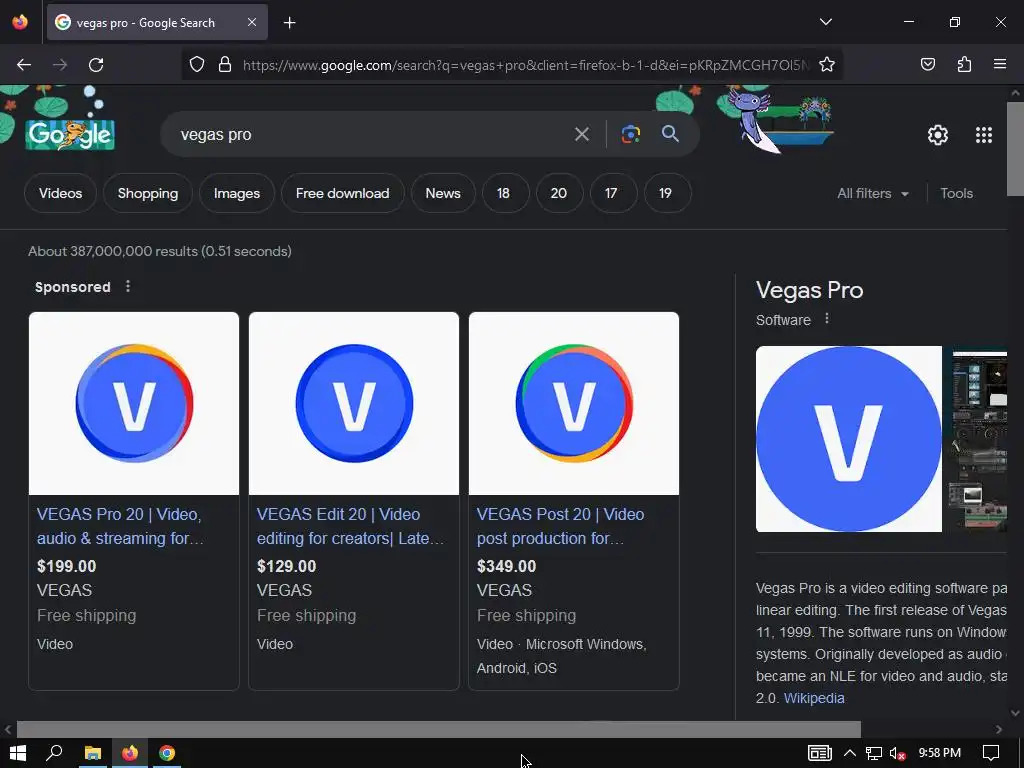Go back to previous page
The width and height of the screenshot is (1024, 768).
coord(24,65)
